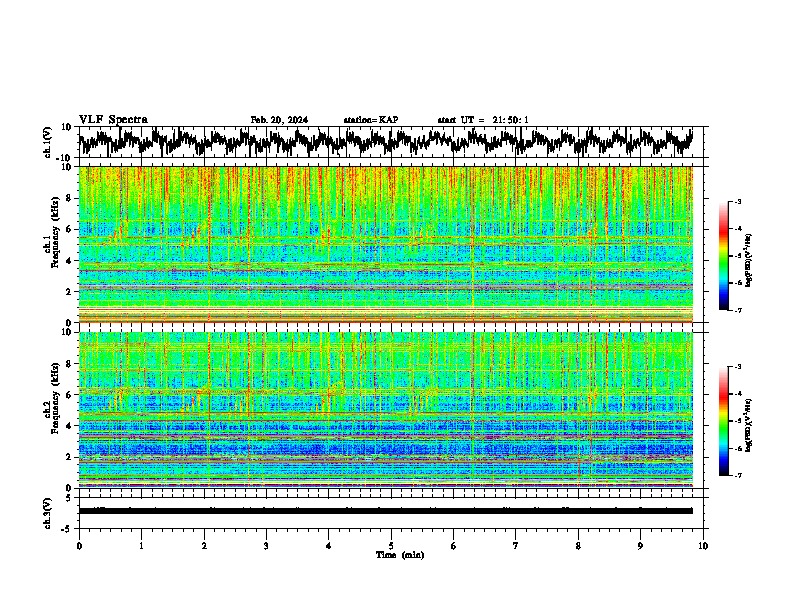Click time axis tick label '5'

[391, 546]
